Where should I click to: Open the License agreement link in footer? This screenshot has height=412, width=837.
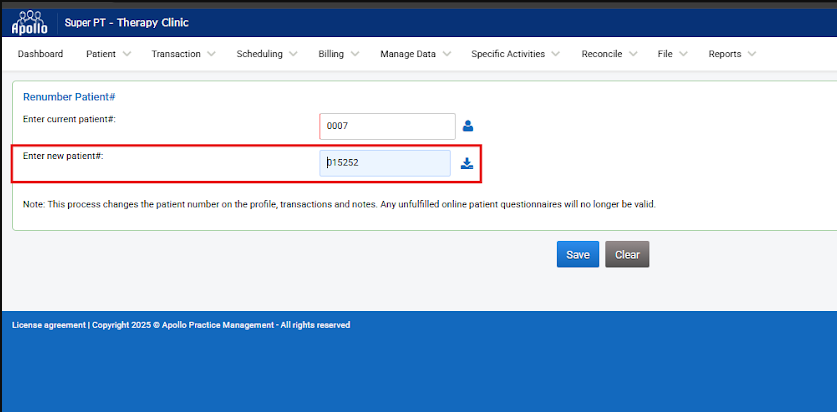(x=49, y=325)
